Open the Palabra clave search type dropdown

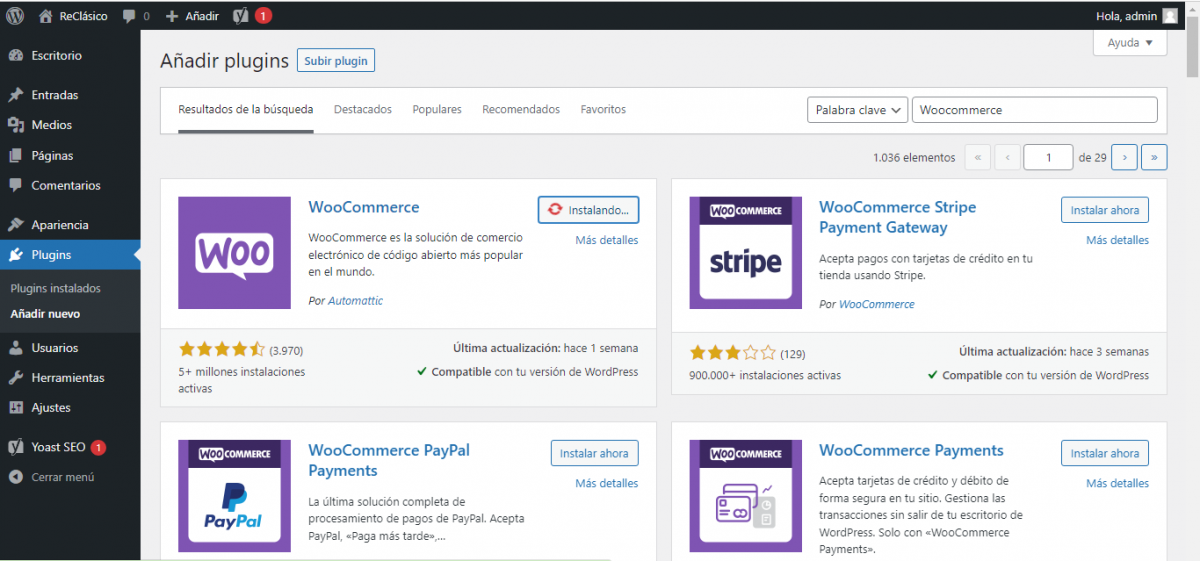coord(857,110)
